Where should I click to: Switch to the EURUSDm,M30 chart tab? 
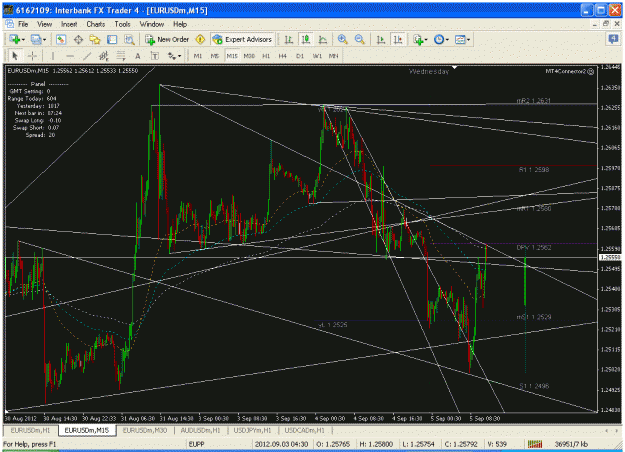[x=145, y=430]
